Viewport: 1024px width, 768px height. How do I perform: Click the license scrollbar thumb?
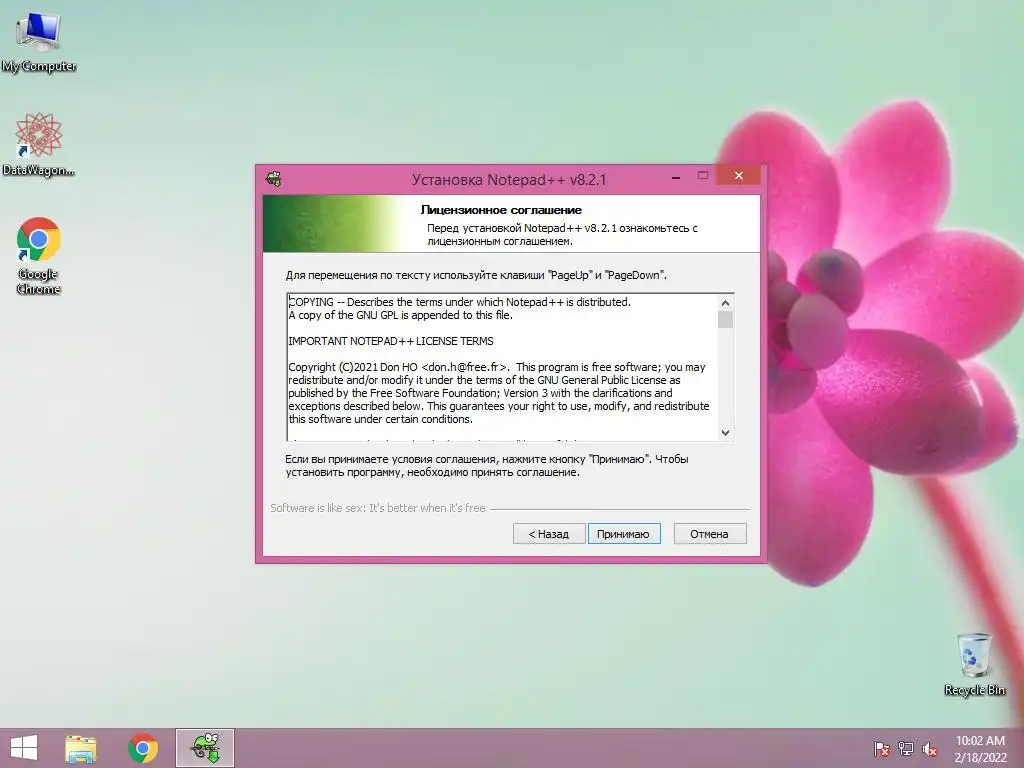pos(726,319)
